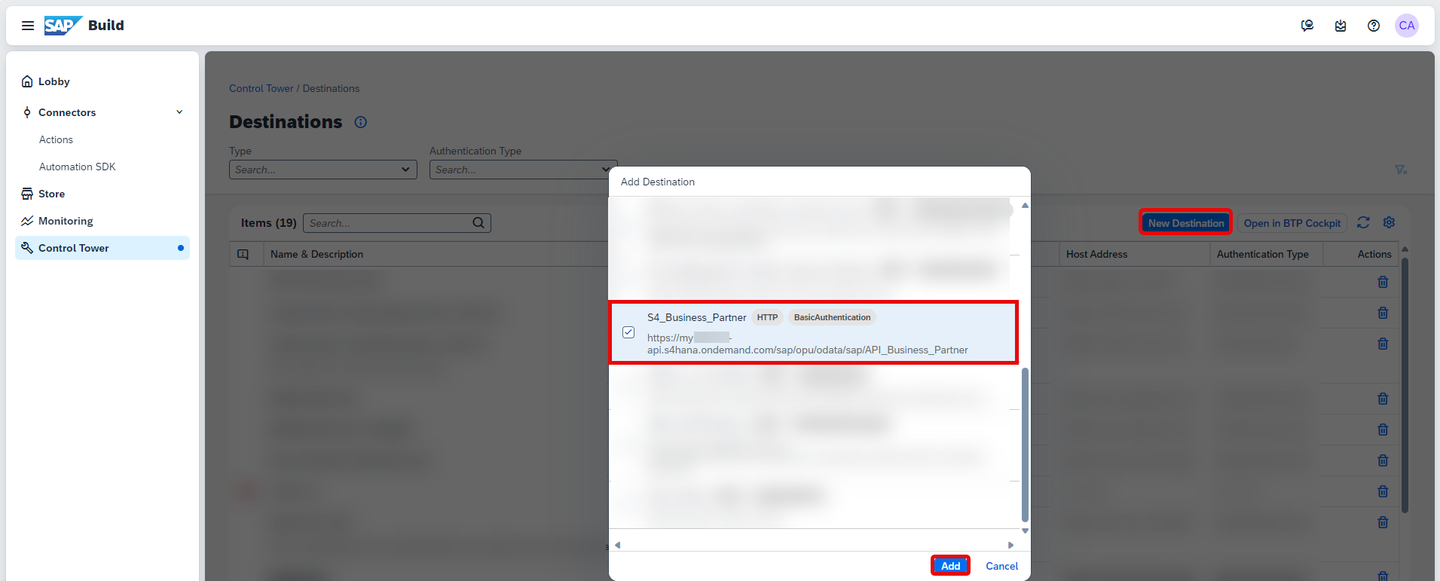
Task: Click the dialog scroll down arrow
Action: tap(1024, 531)
